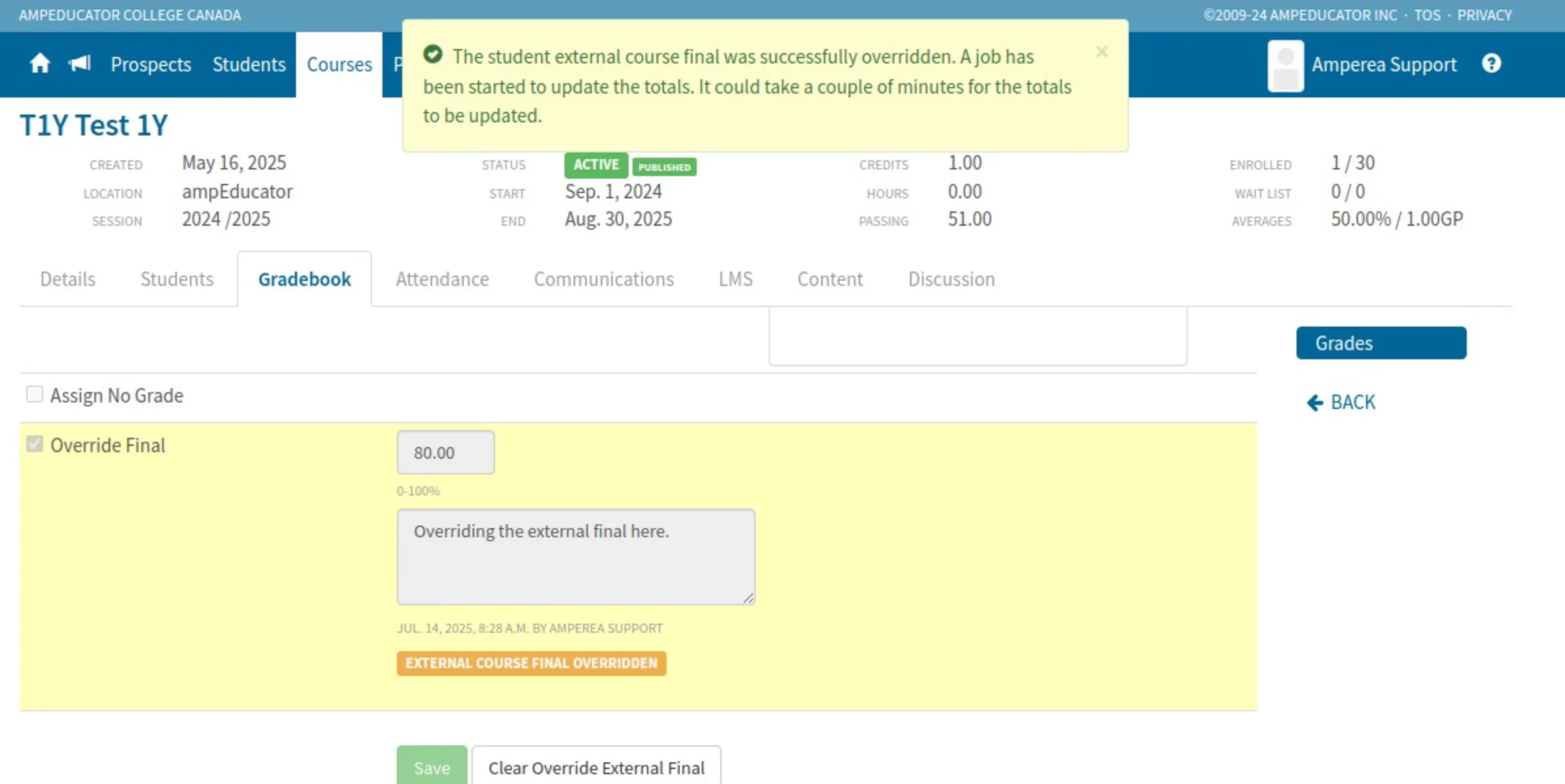Open the PRIVACY link

pyautogui.click(x=1484, y=15)
